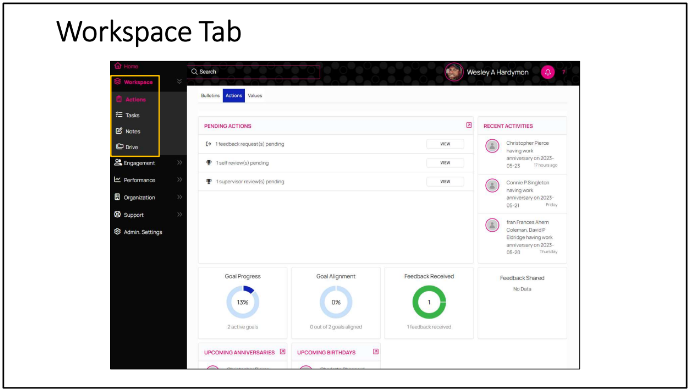The image size is (691, 392).
Task: Click the Drive folder icon
Action: click(x=119, y=146)
